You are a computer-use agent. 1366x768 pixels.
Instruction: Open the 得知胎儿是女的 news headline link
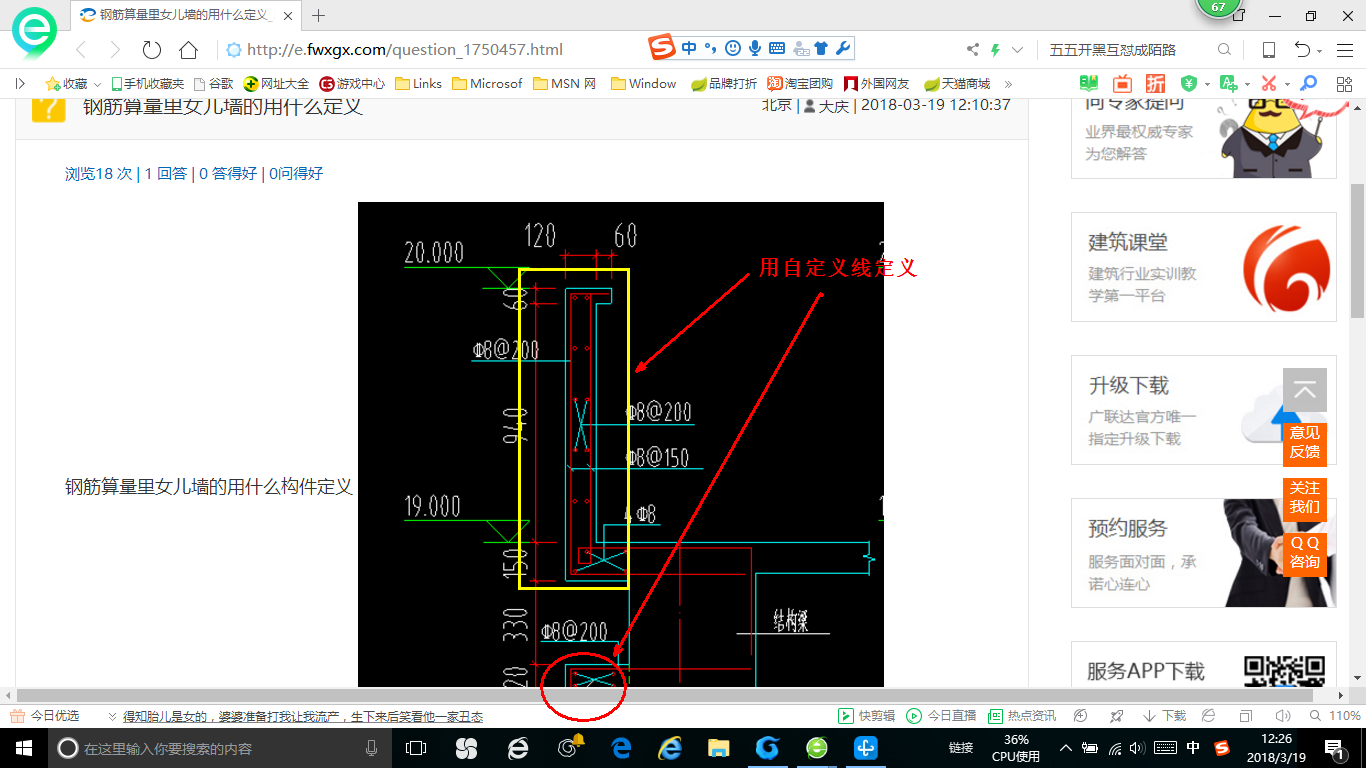pyautogui.click(x=303, y=716)
